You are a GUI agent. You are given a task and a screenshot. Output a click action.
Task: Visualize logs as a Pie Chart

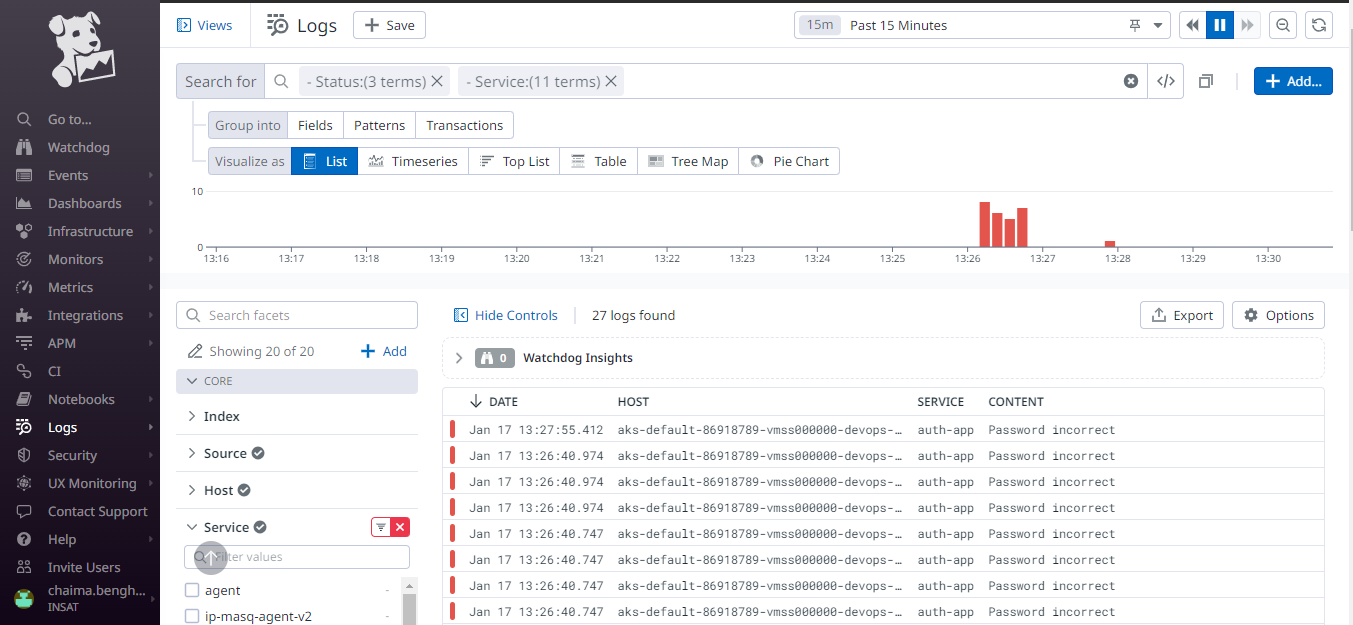coord(789,161)
